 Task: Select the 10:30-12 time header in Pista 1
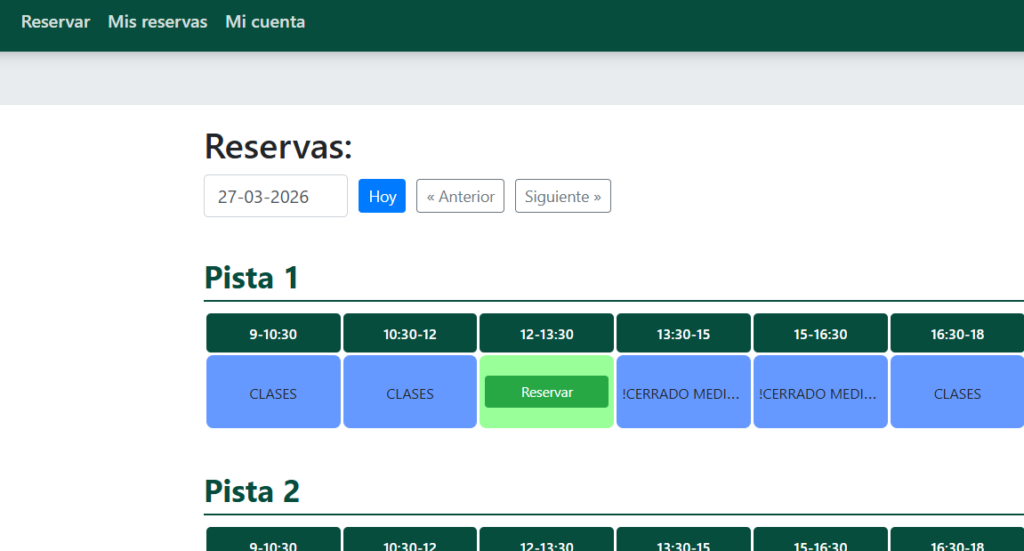[410, 334]
